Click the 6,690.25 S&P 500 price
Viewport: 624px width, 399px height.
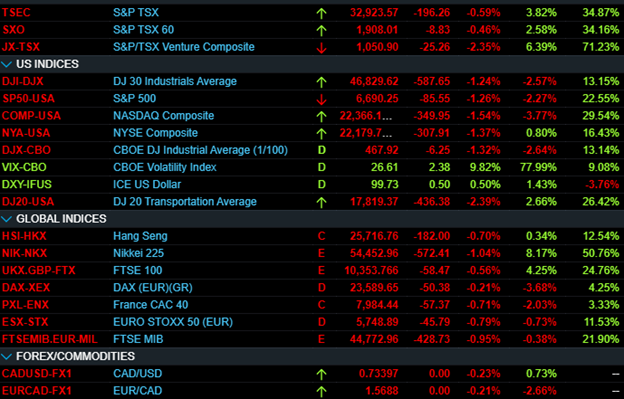[x=377, y=99]
